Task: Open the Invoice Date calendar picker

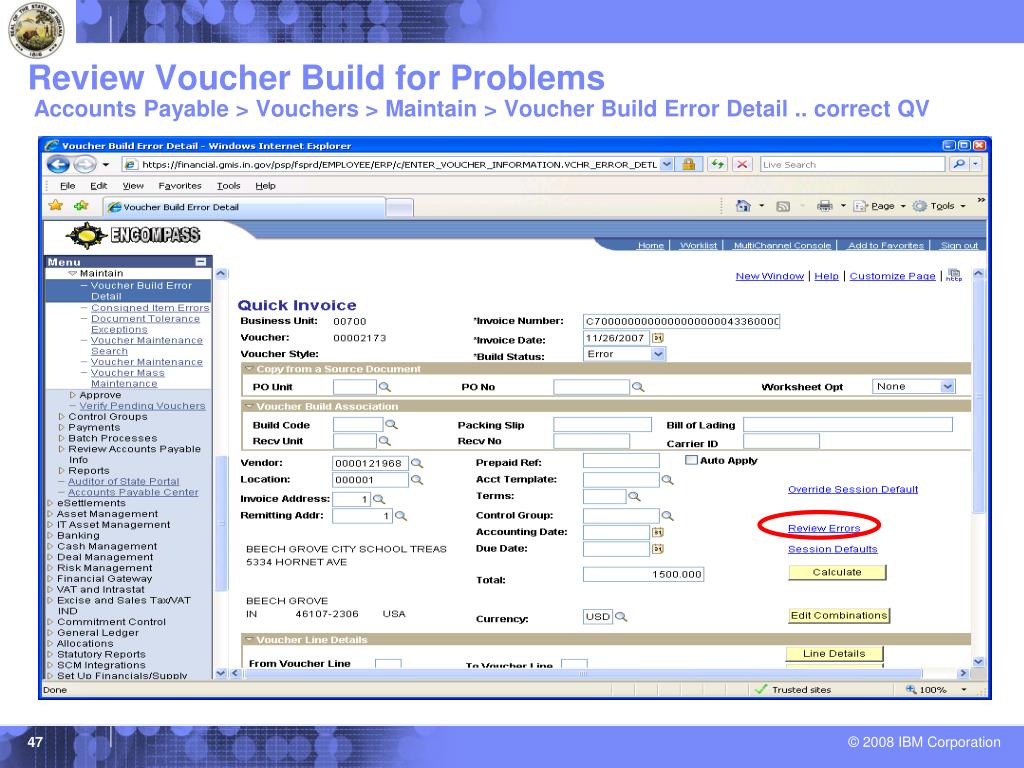Action: click(658, 338)
